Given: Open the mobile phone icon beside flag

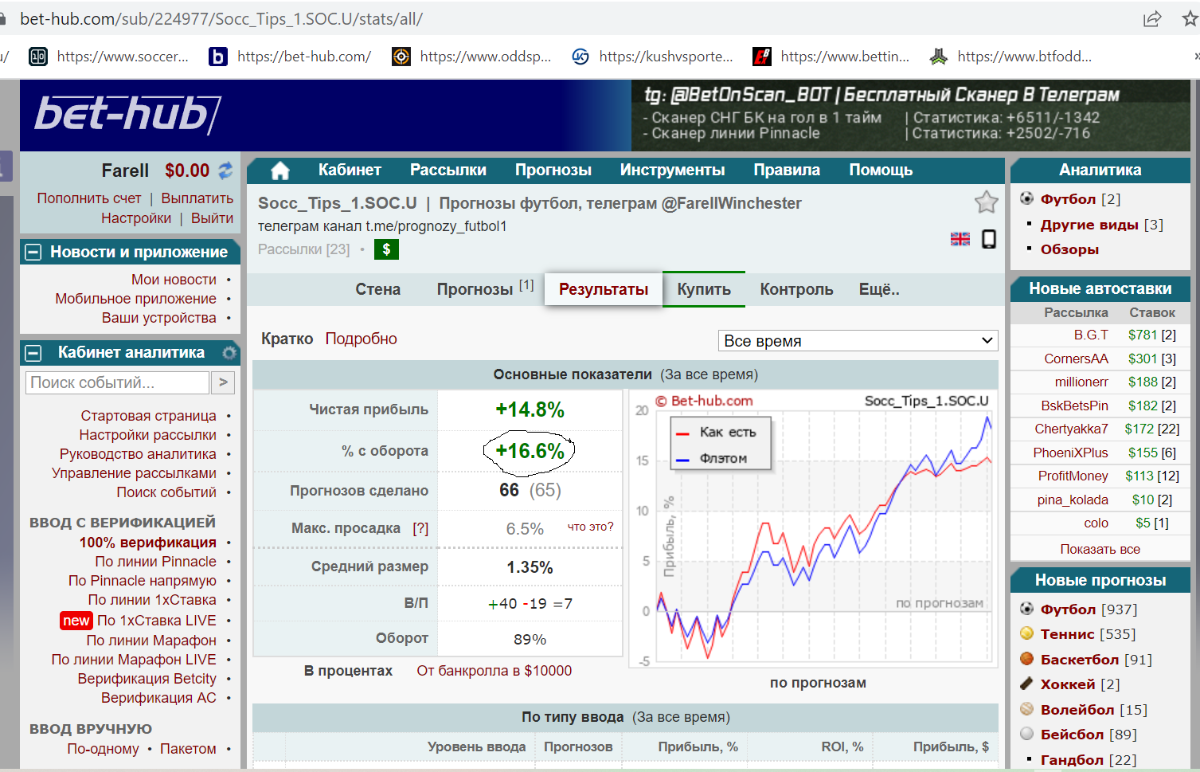Looking at the screenshot, I should (988, 239).
